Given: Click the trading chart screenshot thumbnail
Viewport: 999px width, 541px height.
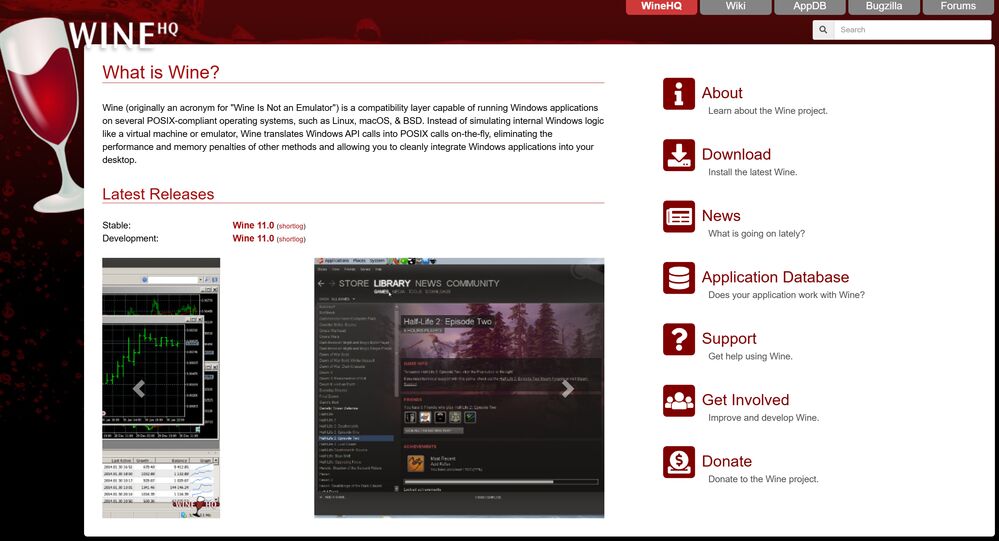Looking at the screenshot, I should [x=161, y=388].
